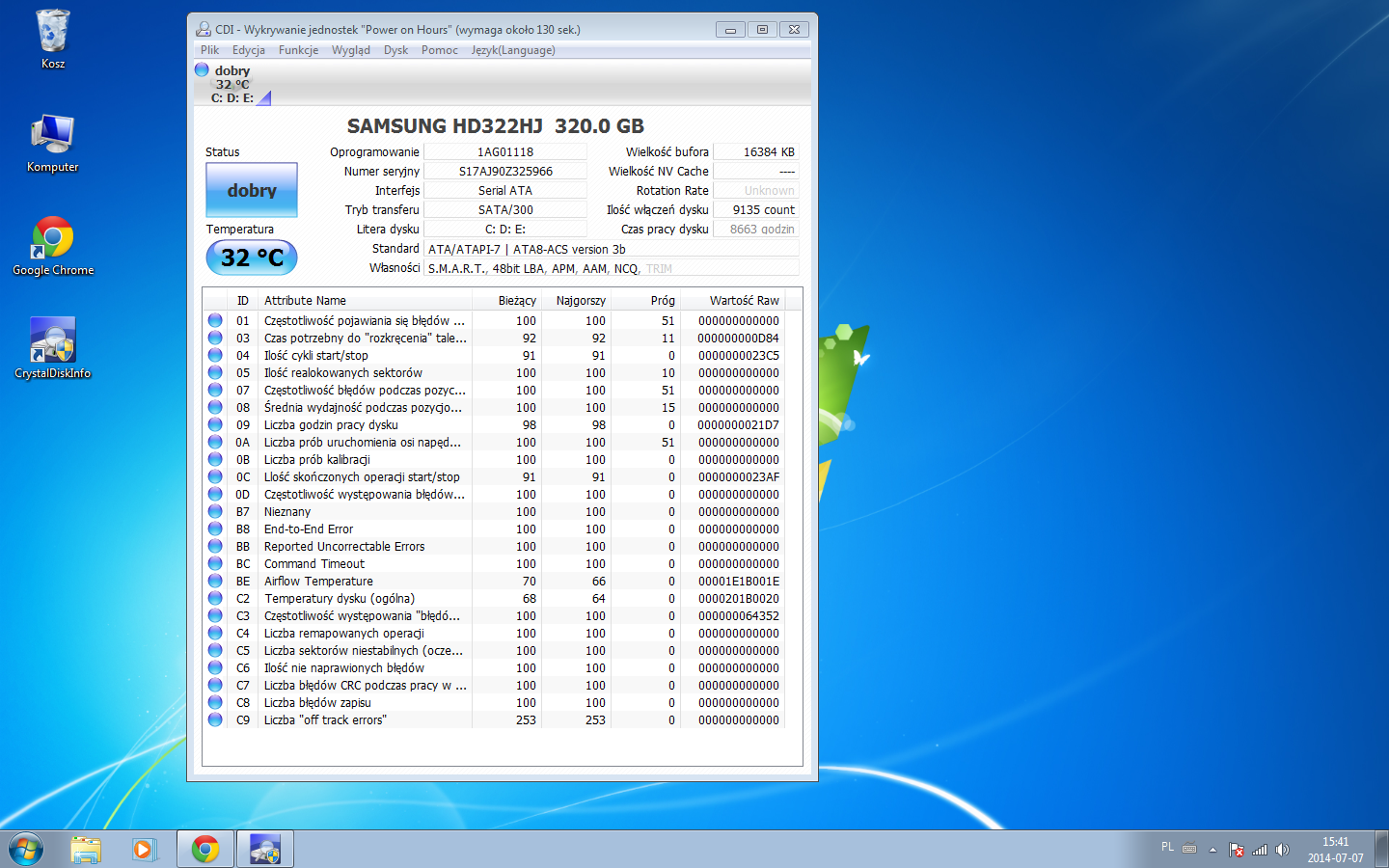Click the 8663 godzin power-on hours value

755,229
